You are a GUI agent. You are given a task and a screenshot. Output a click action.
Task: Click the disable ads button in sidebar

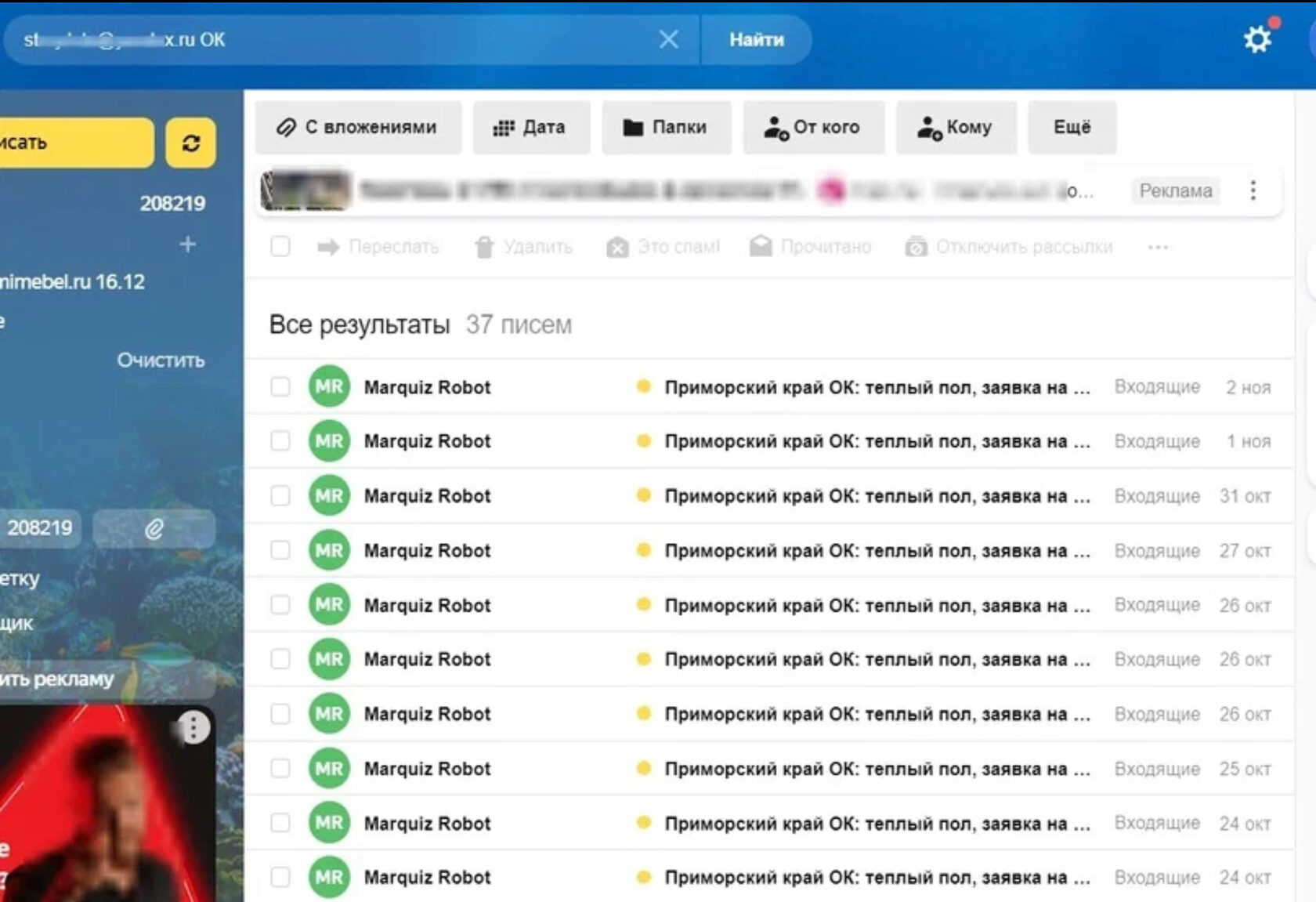[x=108, y=679]
